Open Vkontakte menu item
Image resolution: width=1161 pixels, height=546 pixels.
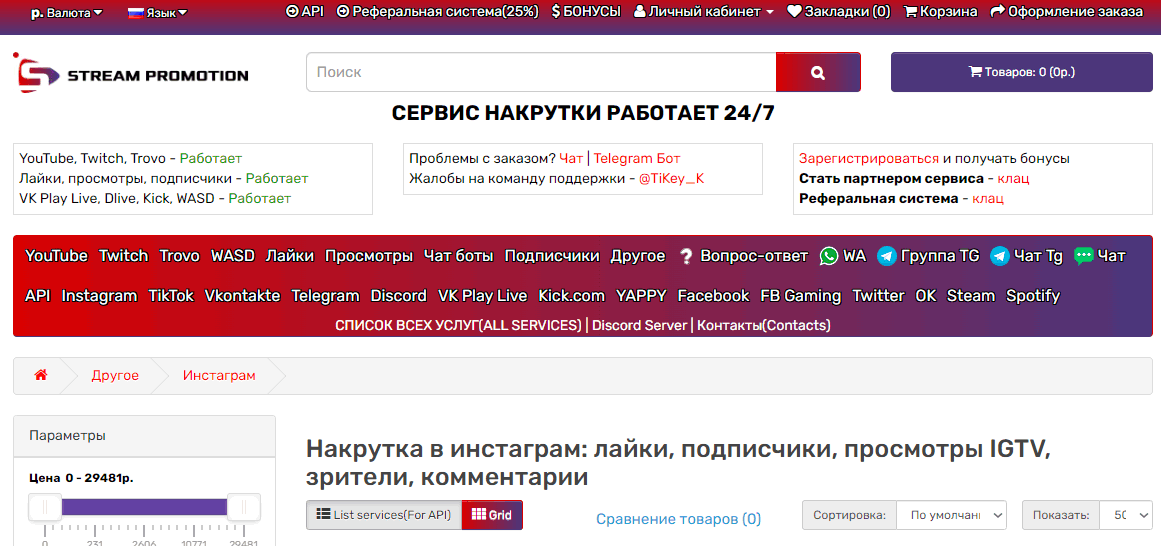click(243, 296)
